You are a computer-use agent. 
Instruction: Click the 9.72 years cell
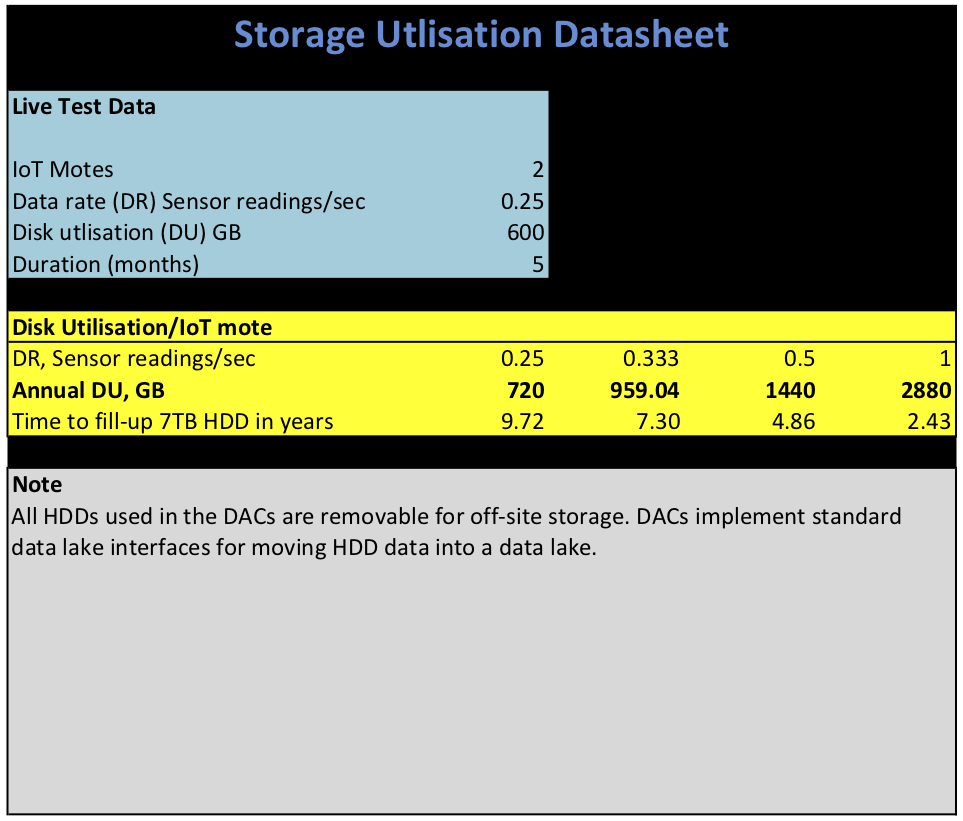(523, 421)
